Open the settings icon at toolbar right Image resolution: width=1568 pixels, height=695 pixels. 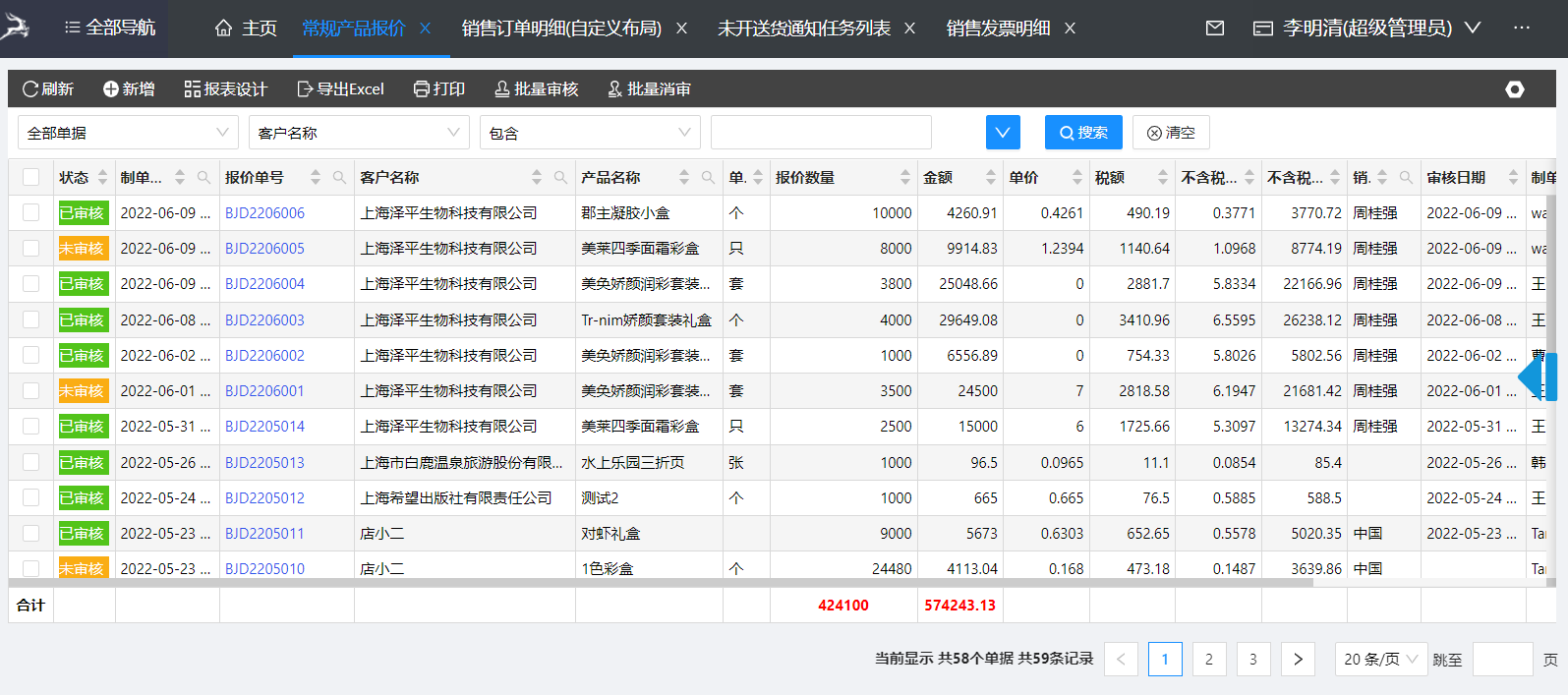[x=1514, y=89]
